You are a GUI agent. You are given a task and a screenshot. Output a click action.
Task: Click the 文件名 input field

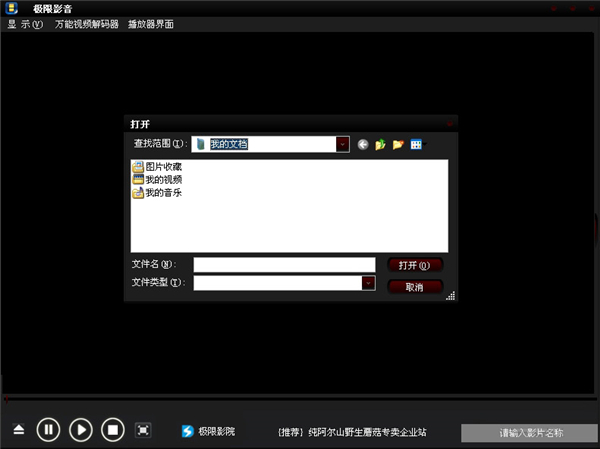283,265
